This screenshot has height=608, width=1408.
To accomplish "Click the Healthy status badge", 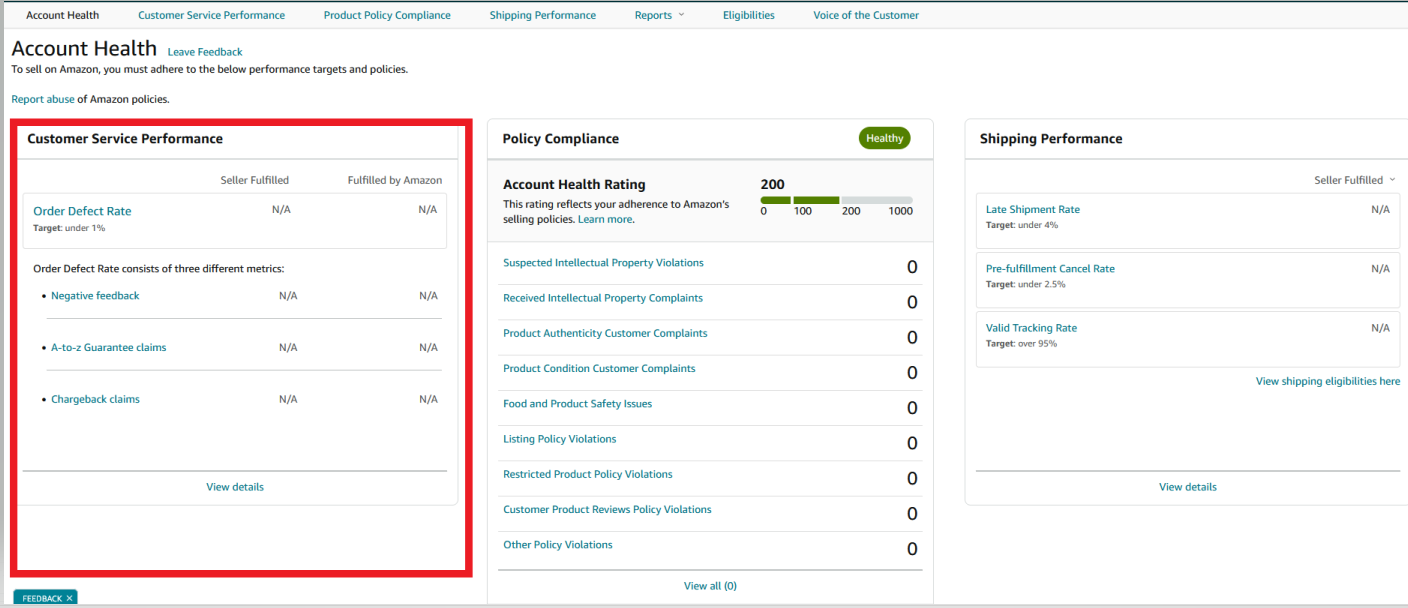I will 884,138.
